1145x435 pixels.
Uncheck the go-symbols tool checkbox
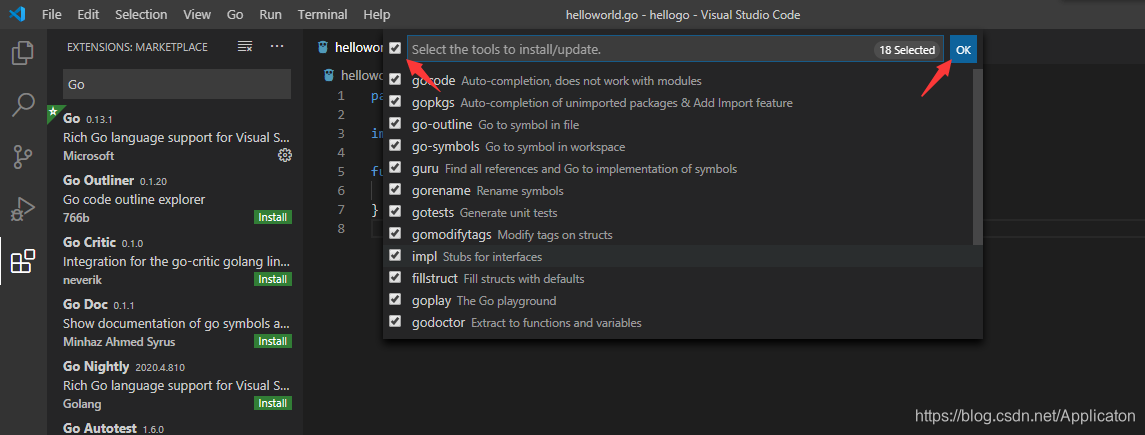(395, 146)
